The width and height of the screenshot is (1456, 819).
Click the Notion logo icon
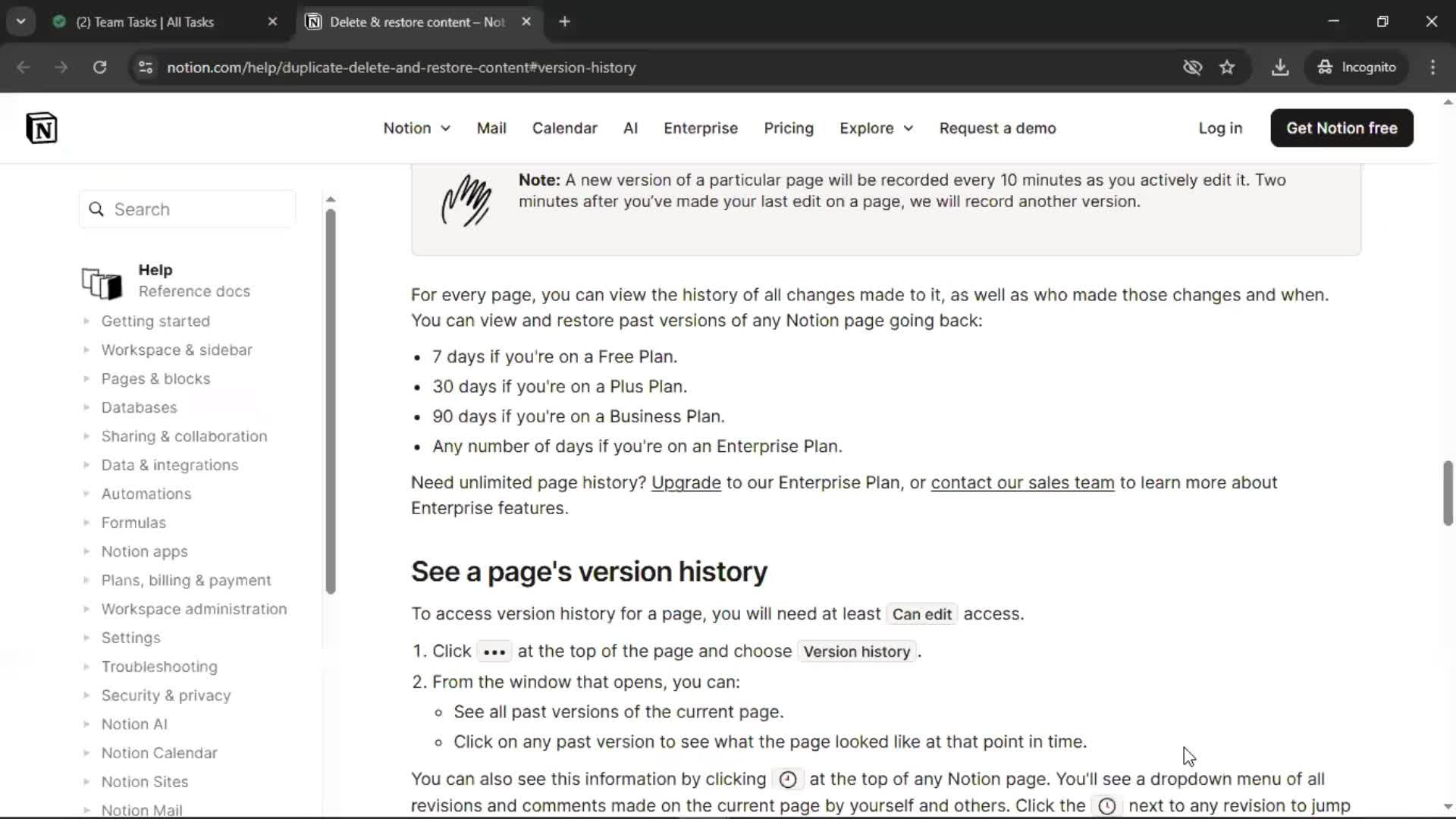coord(42,127)
